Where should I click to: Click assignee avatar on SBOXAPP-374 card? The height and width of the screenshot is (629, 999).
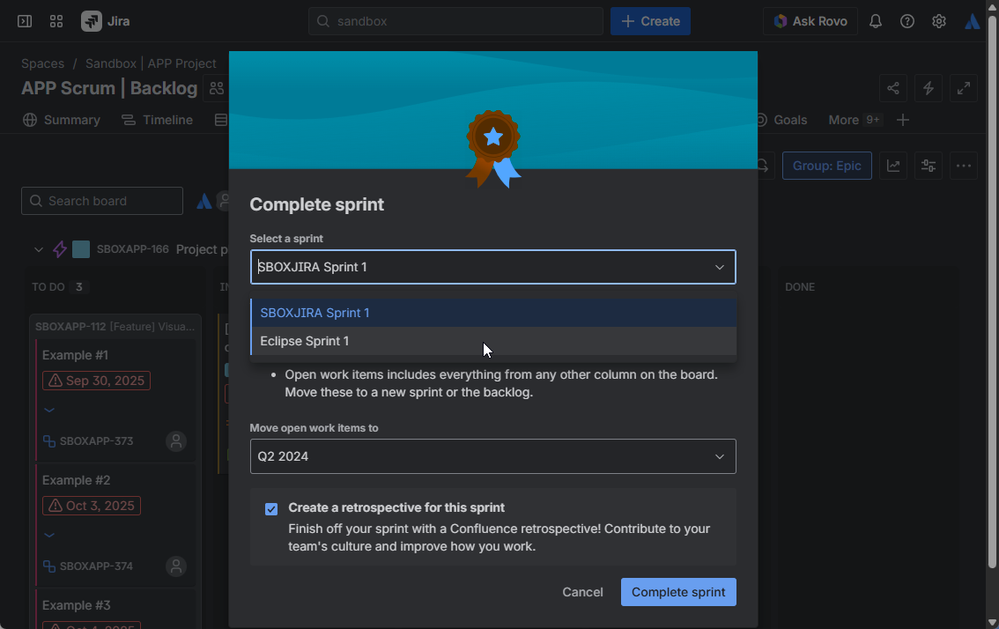[176, 566]
